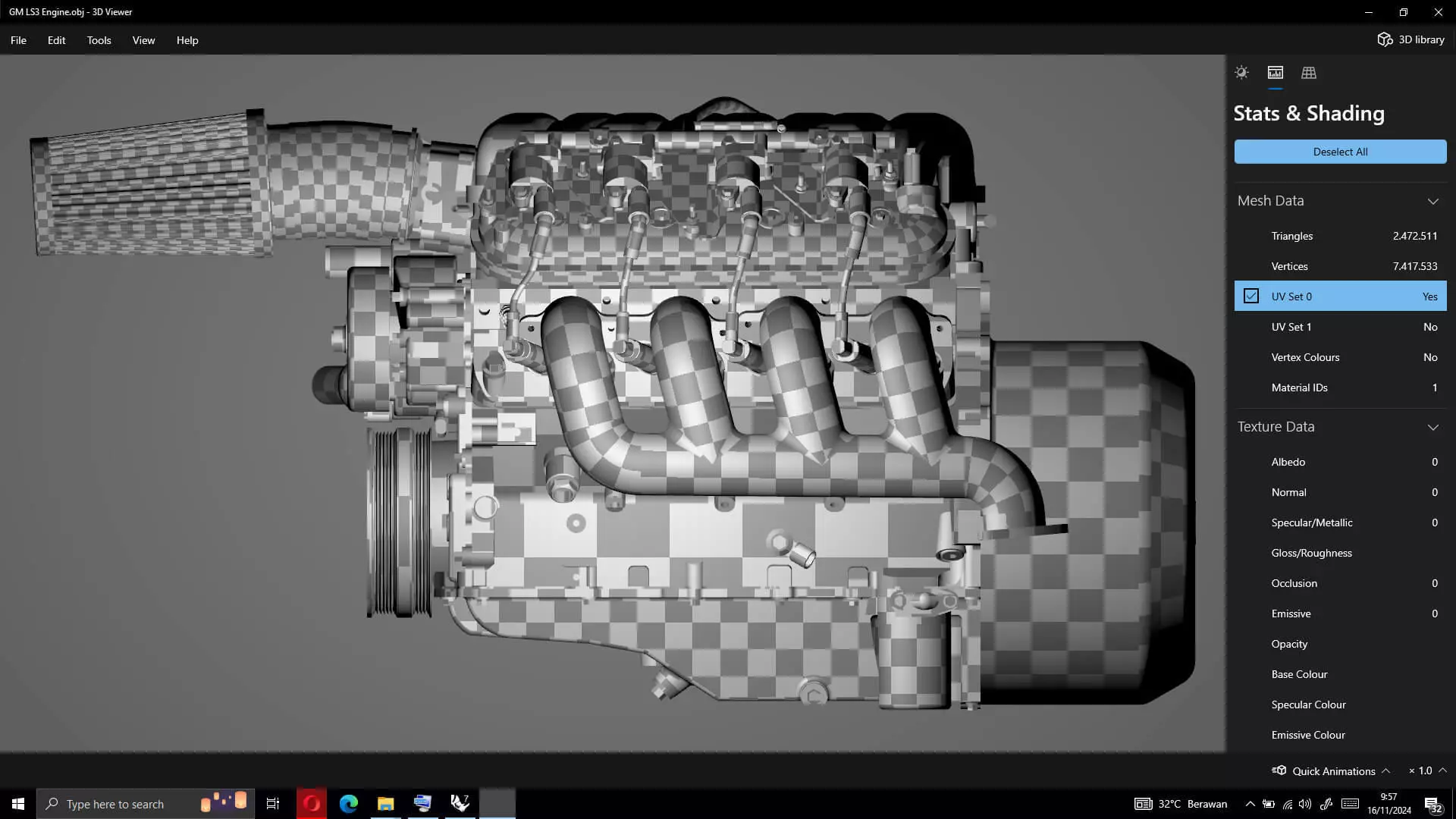Open the View menu
Screen dimensions: 1456x819
pyautogui.click(x=143, y=40)
